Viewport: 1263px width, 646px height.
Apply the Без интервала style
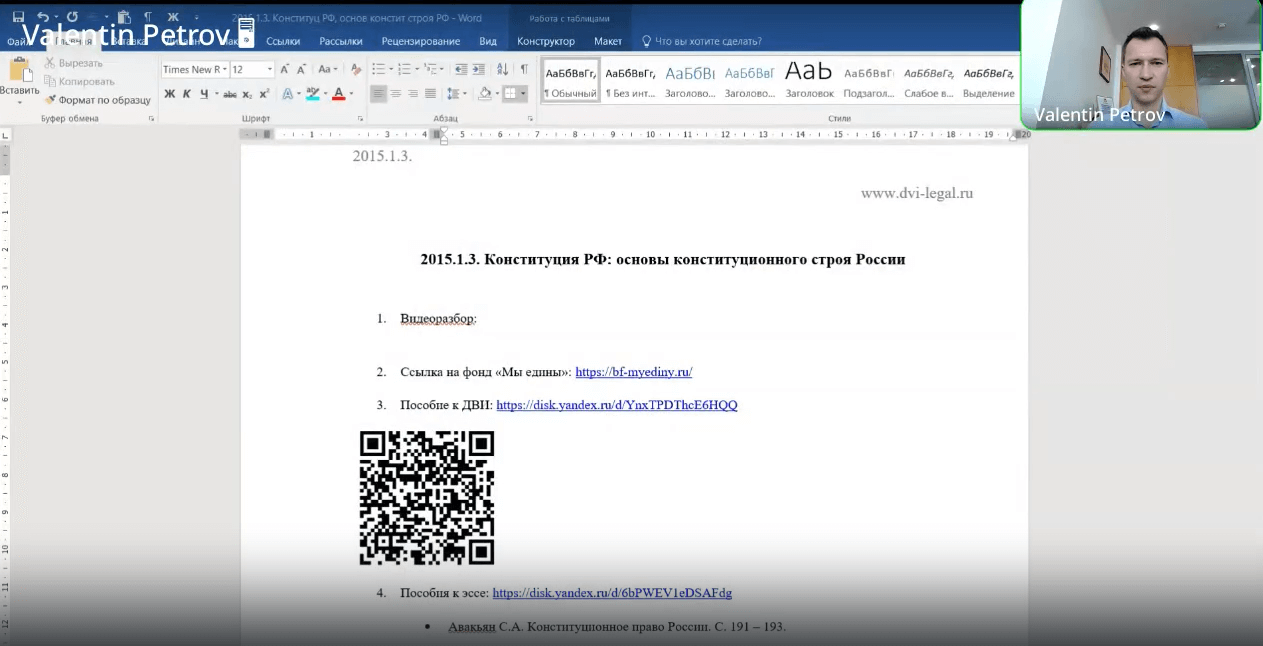click(630, 80)
